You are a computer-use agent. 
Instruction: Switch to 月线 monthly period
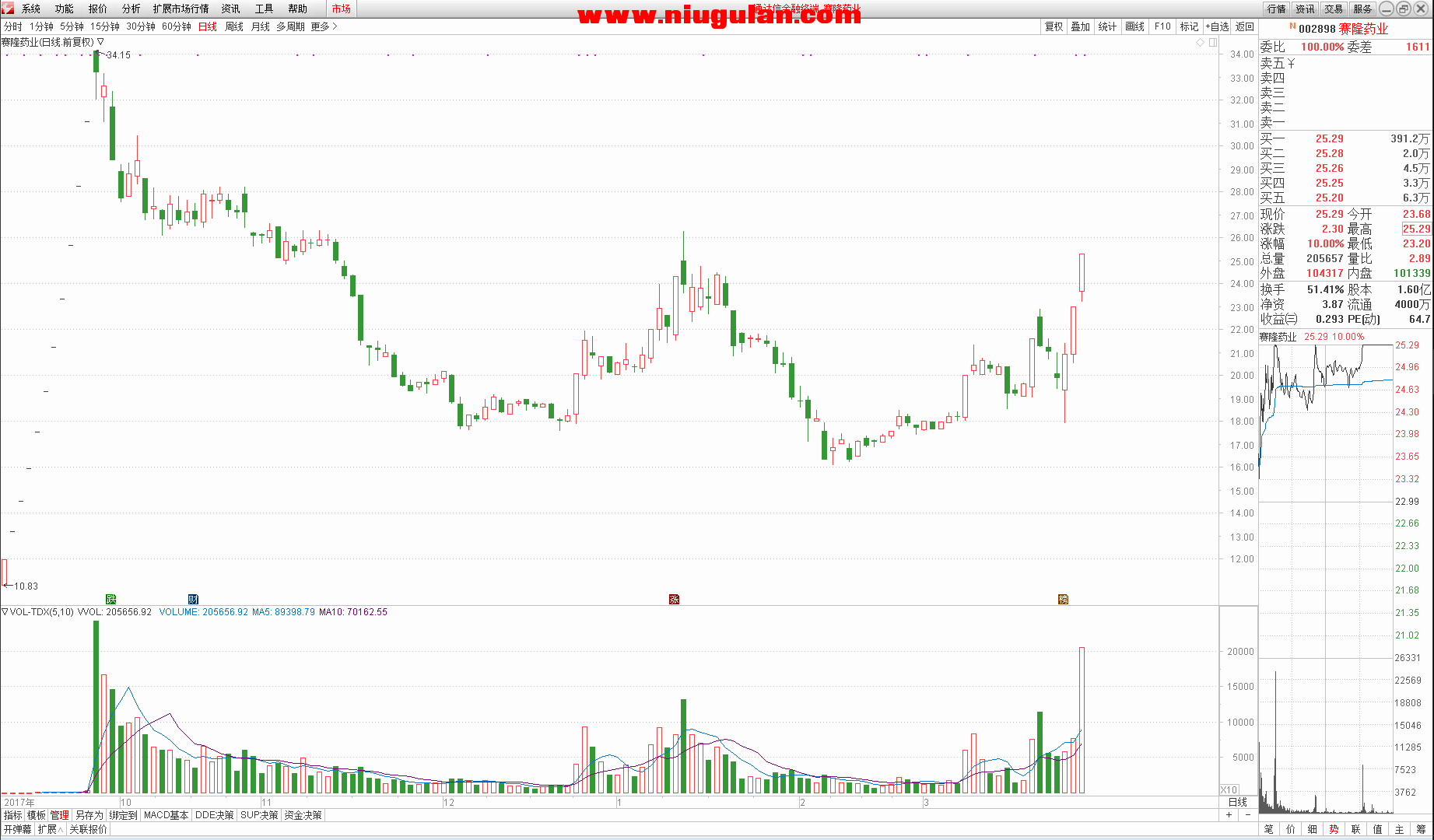click(x=261, y=26)
